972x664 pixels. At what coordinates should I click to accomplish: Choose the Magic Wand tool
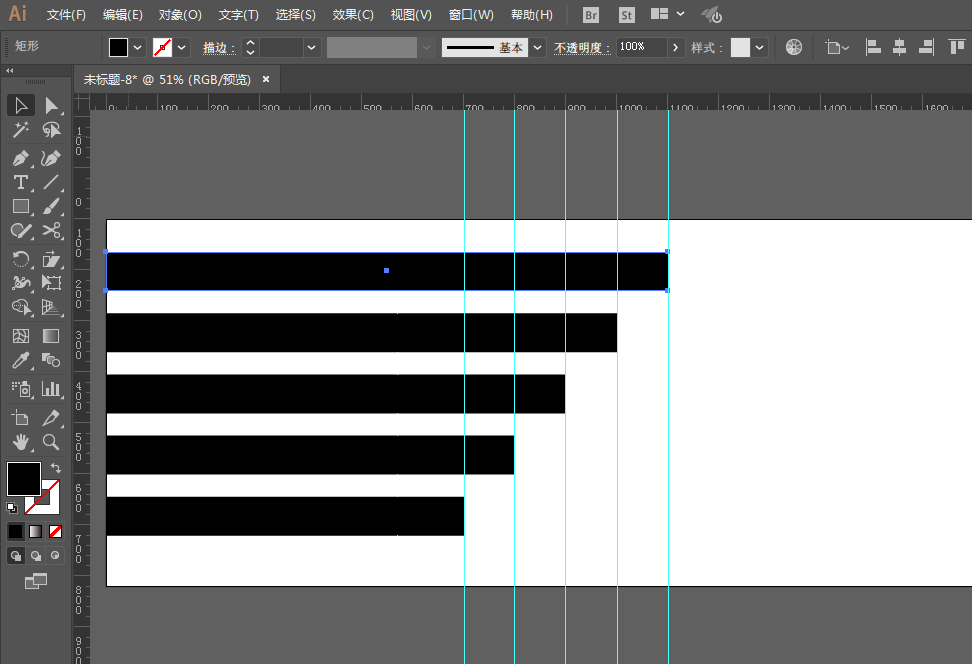(20, 130)
